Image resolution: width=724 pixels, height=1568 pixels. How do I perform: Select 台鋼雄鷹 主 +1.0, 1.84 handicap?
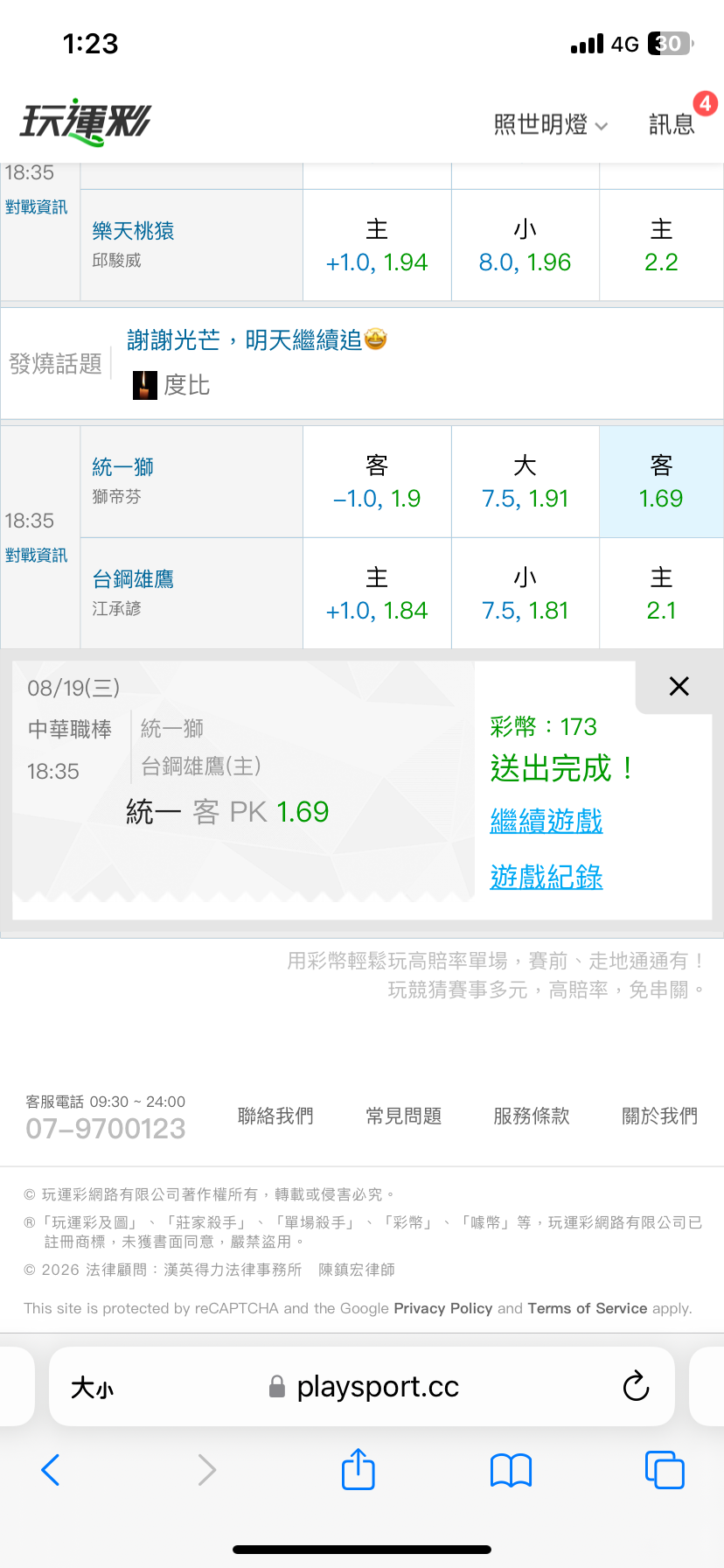coord(377,594)
